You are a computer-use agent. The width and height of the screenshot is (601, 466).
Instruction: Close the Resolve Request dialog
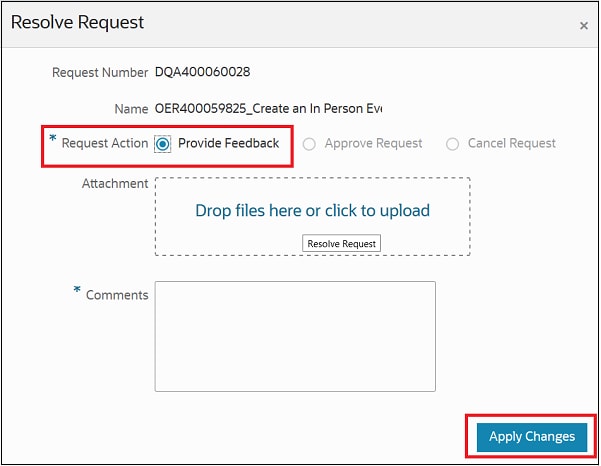[x=584, y=26]
